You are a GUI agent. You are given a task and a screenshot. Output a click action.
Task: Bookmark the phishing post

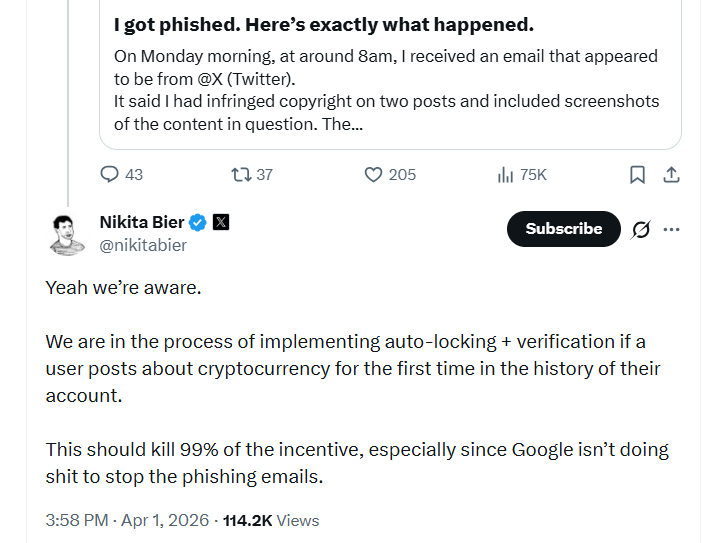637,175
